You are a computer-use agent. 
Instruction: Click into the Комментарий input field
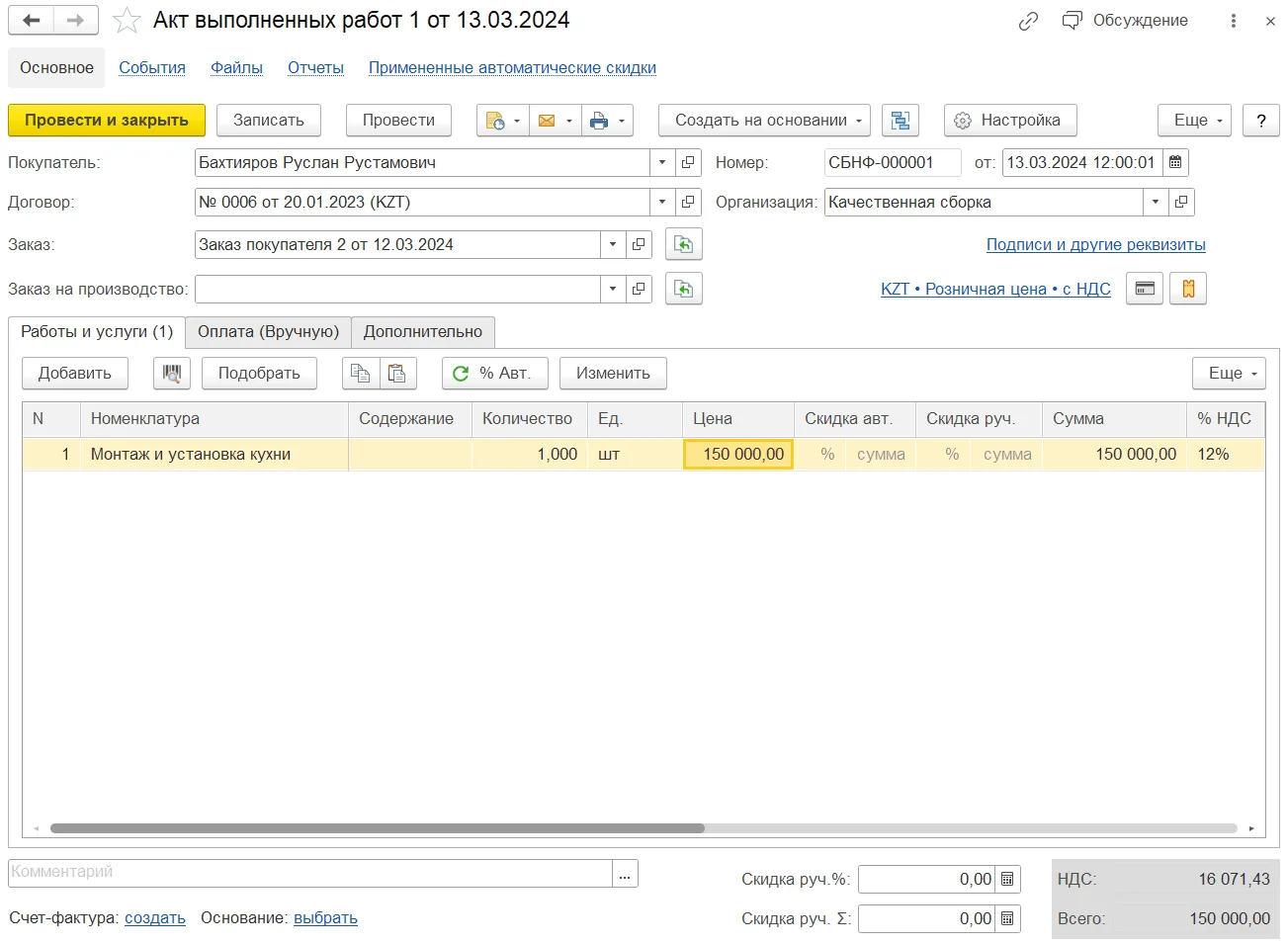[310, 873]
